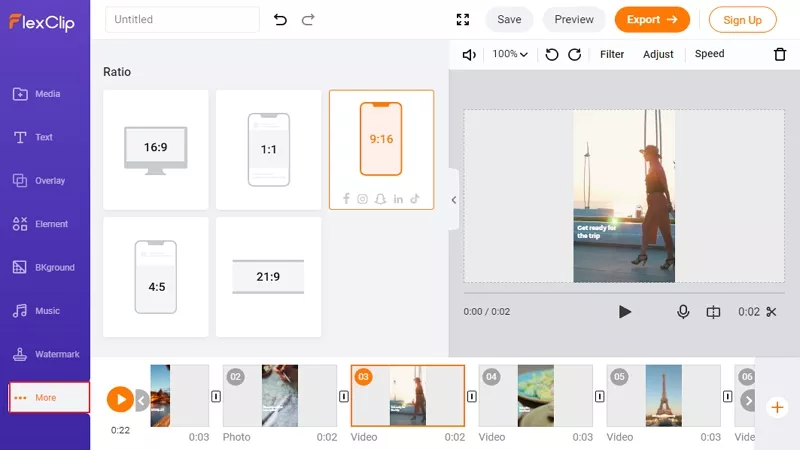Add transition between first clip and 02
This screenshot has height=450, width=800.
216,396
